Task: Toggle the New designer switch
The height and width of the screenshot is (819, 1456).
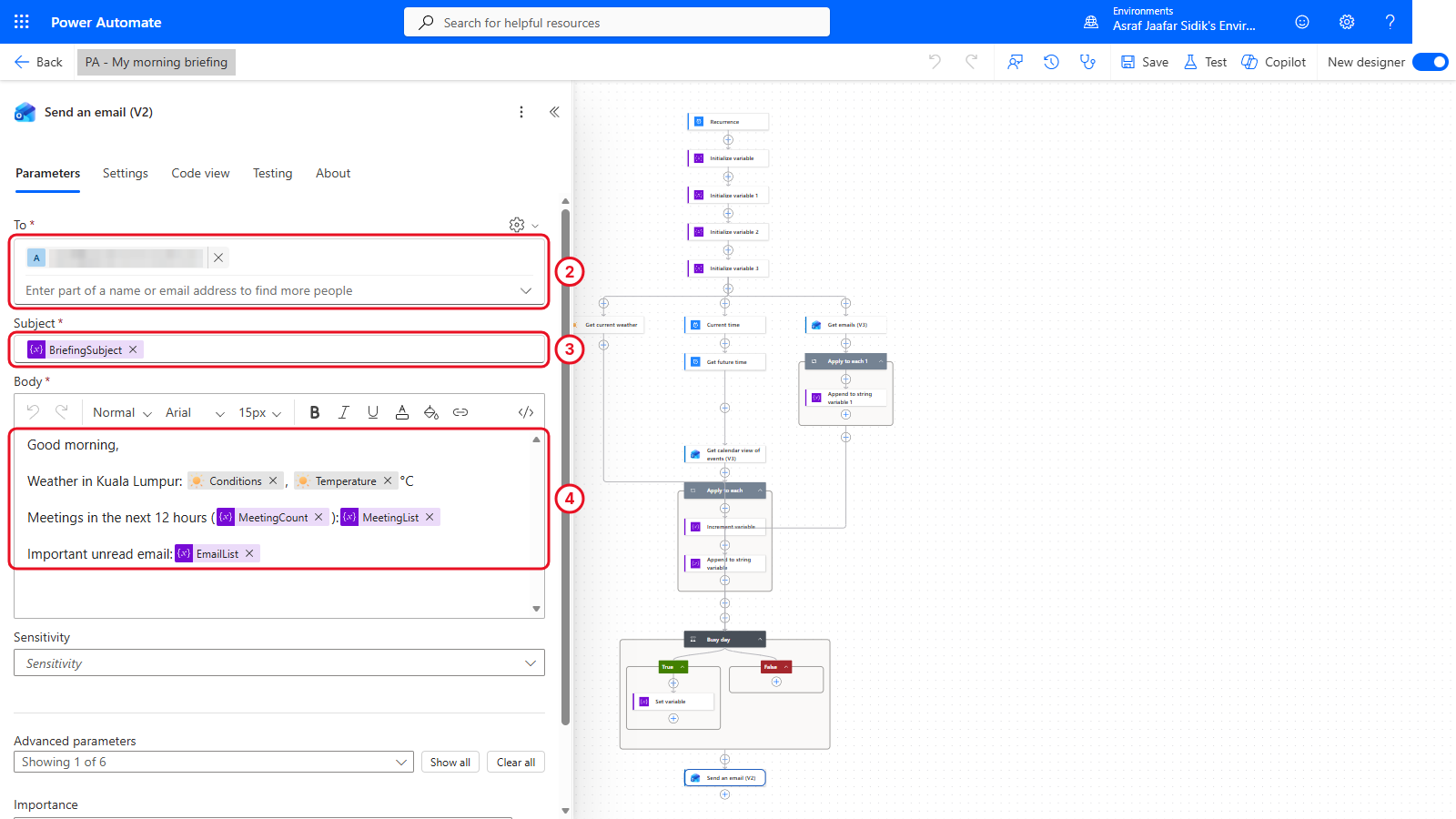Action: [x=1431, y=62]
